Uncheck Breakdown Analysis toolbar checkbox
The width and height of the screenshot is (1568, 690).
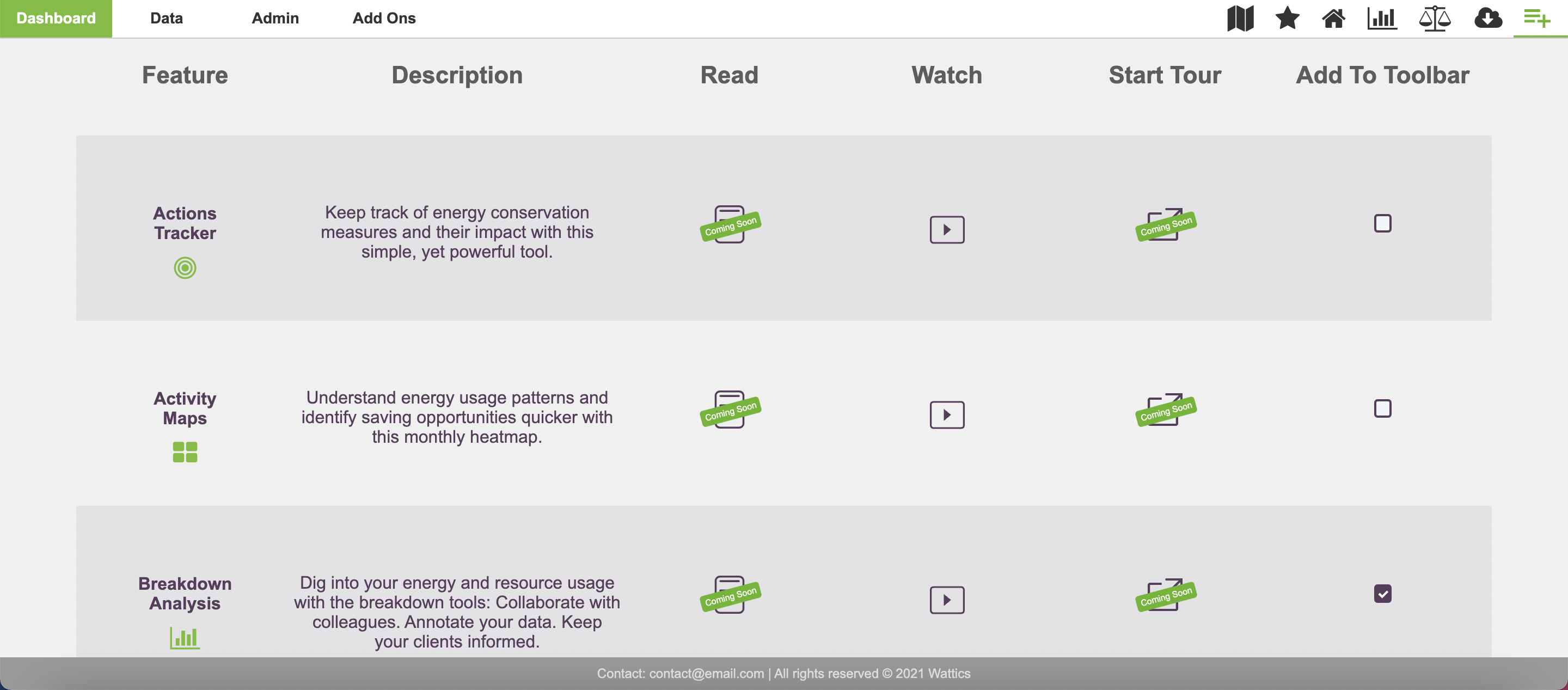1382,593
